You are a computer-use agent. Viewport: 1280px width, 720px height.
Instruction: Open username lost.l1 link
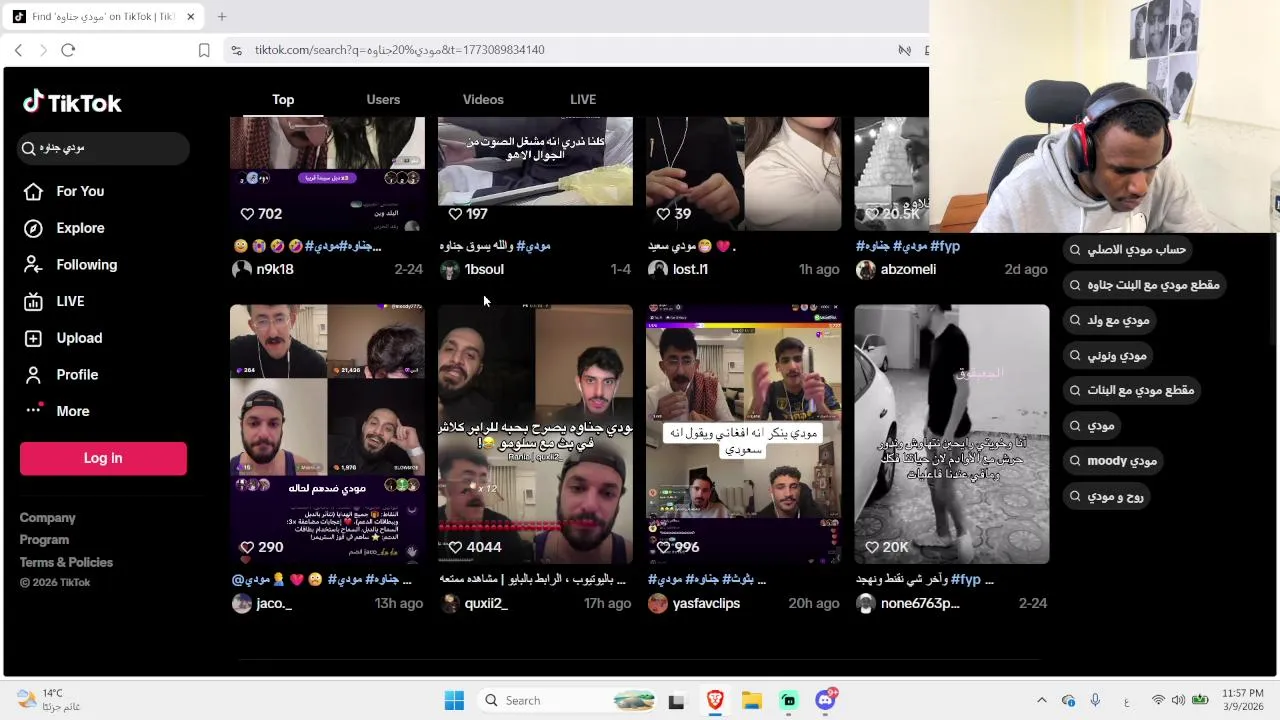[690, 269]
